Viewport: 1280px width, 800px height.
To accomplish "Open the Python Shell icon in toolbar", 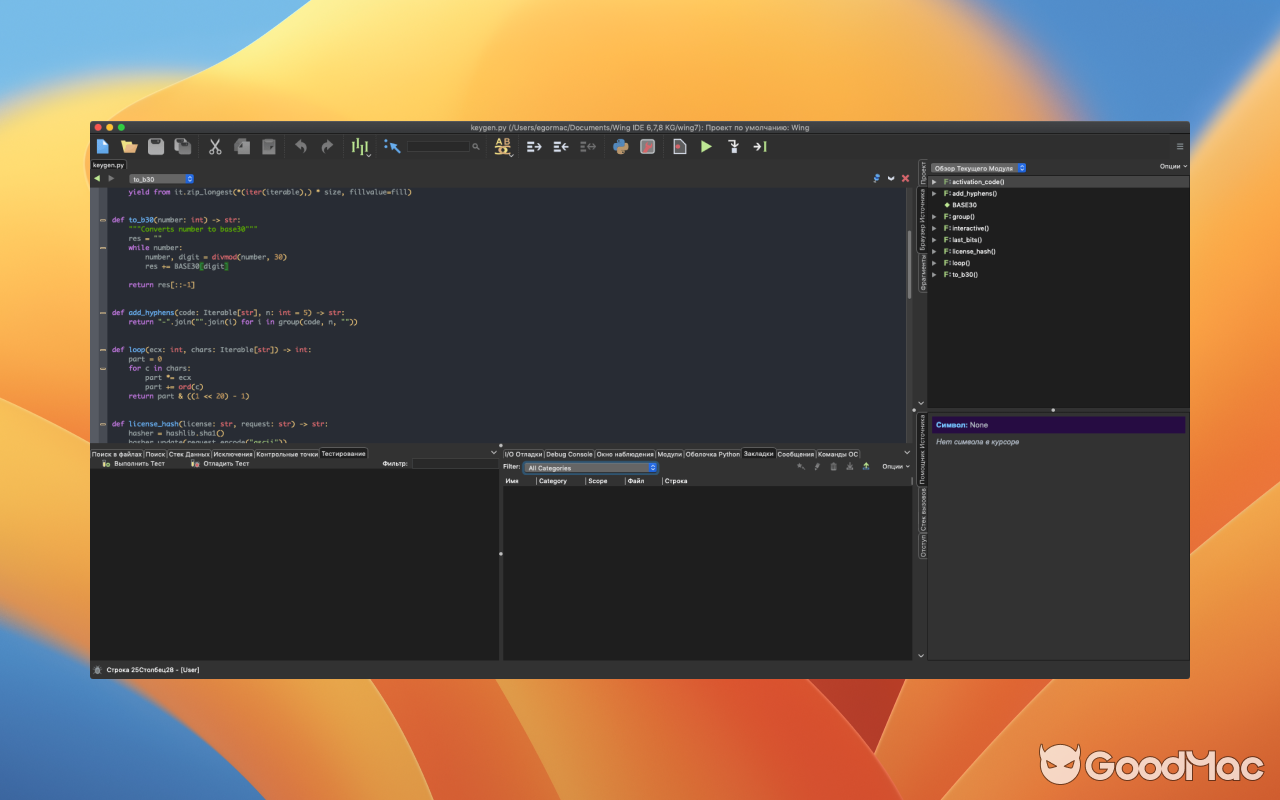I will pyautogui.click(x=620, y=147).
